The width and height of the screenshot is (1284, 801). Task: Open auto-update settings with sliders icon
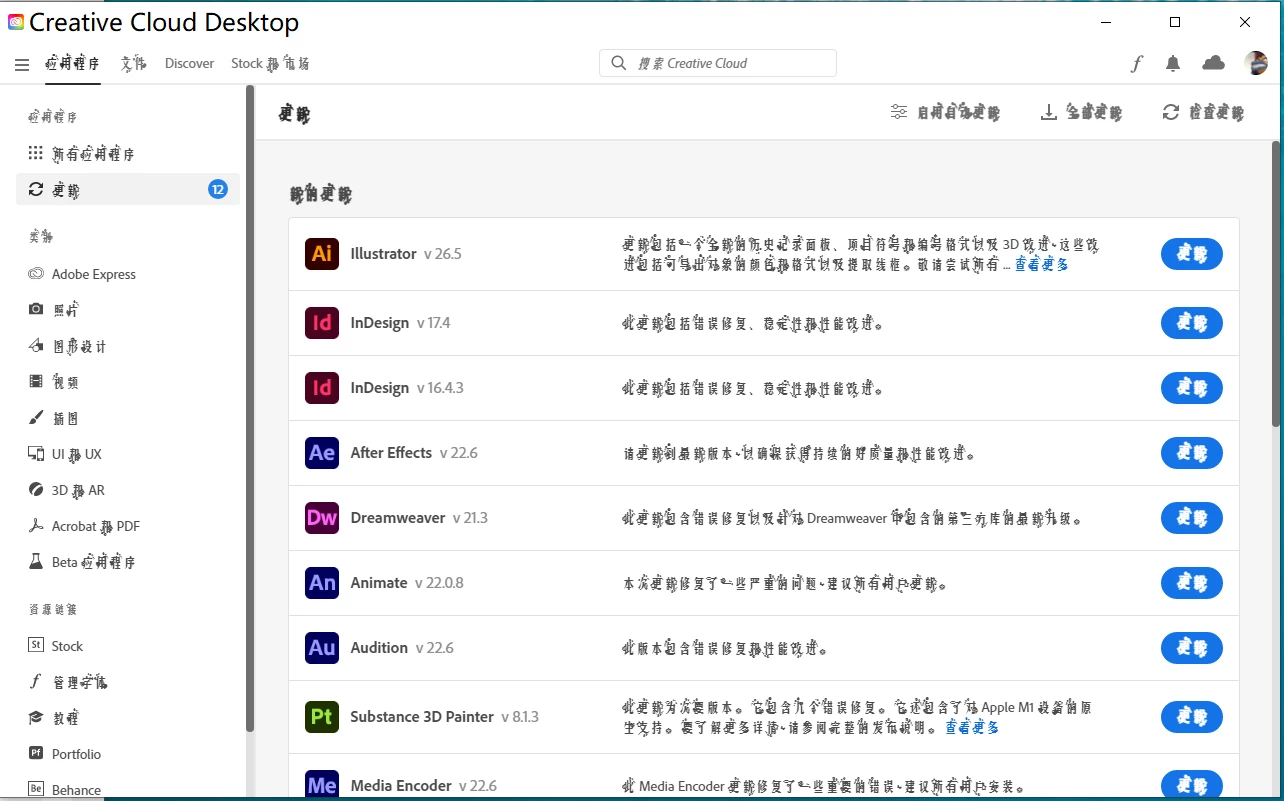click(x=945, y=113)
